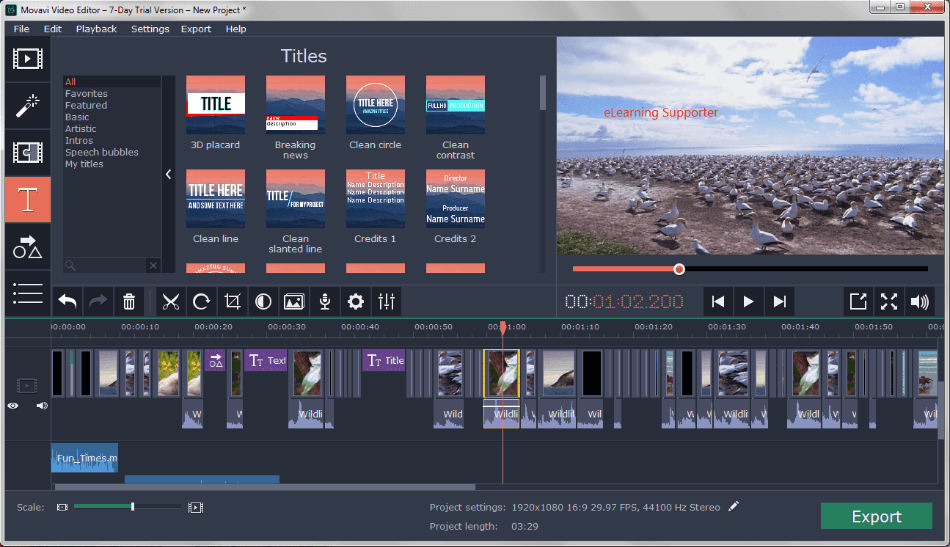This screenshot has height=547, width=950.
Task: Select the Callouts shapes sidebar icon
Action: tap(27, 247)
